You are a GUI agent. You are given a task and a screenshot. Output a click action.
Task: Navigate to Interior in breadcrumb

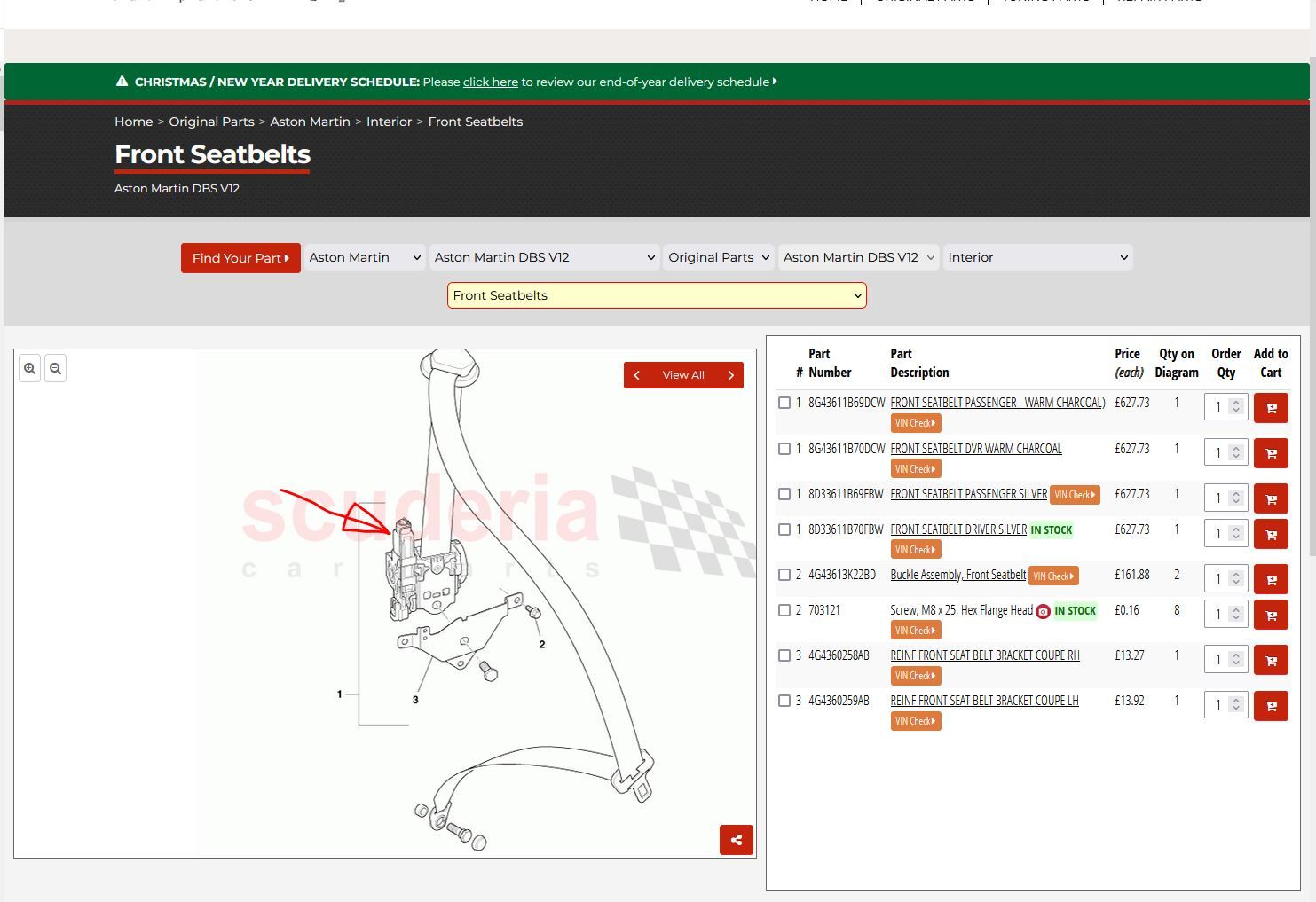pos(389,122)
